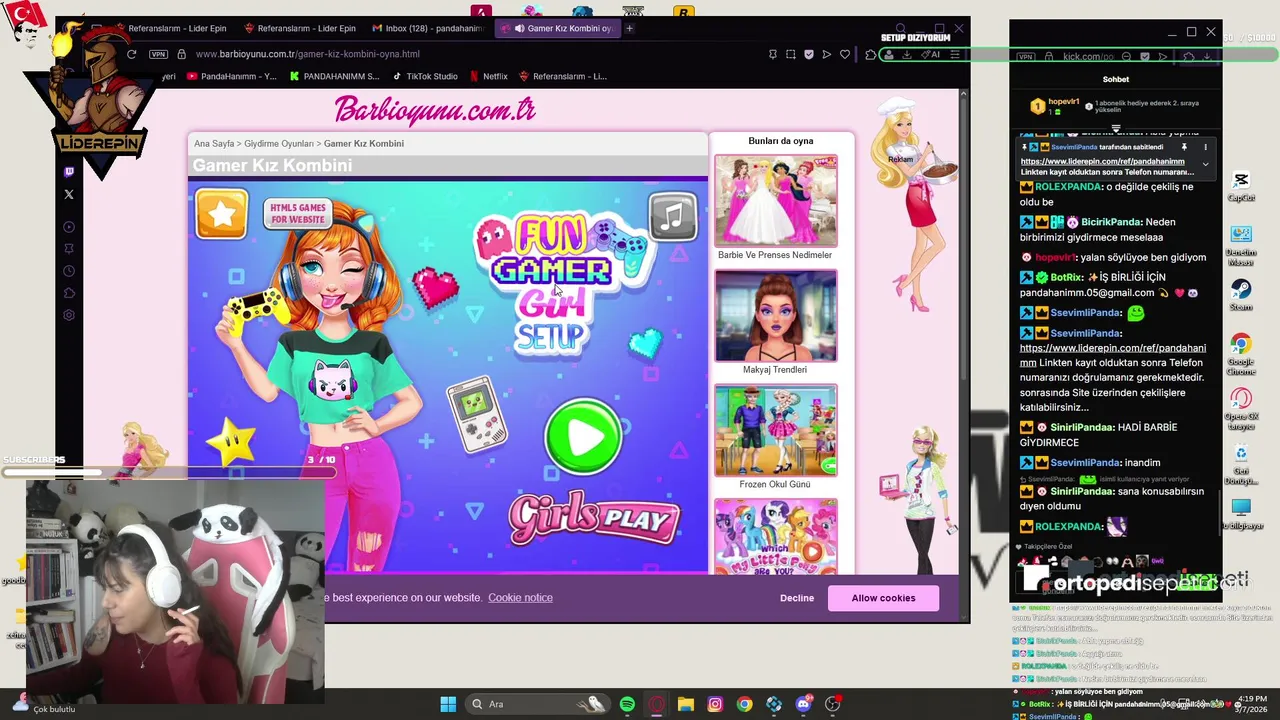Open OBS Studio from the taskbar
This screenshot has width=1280, height=720.
[832, 704]
